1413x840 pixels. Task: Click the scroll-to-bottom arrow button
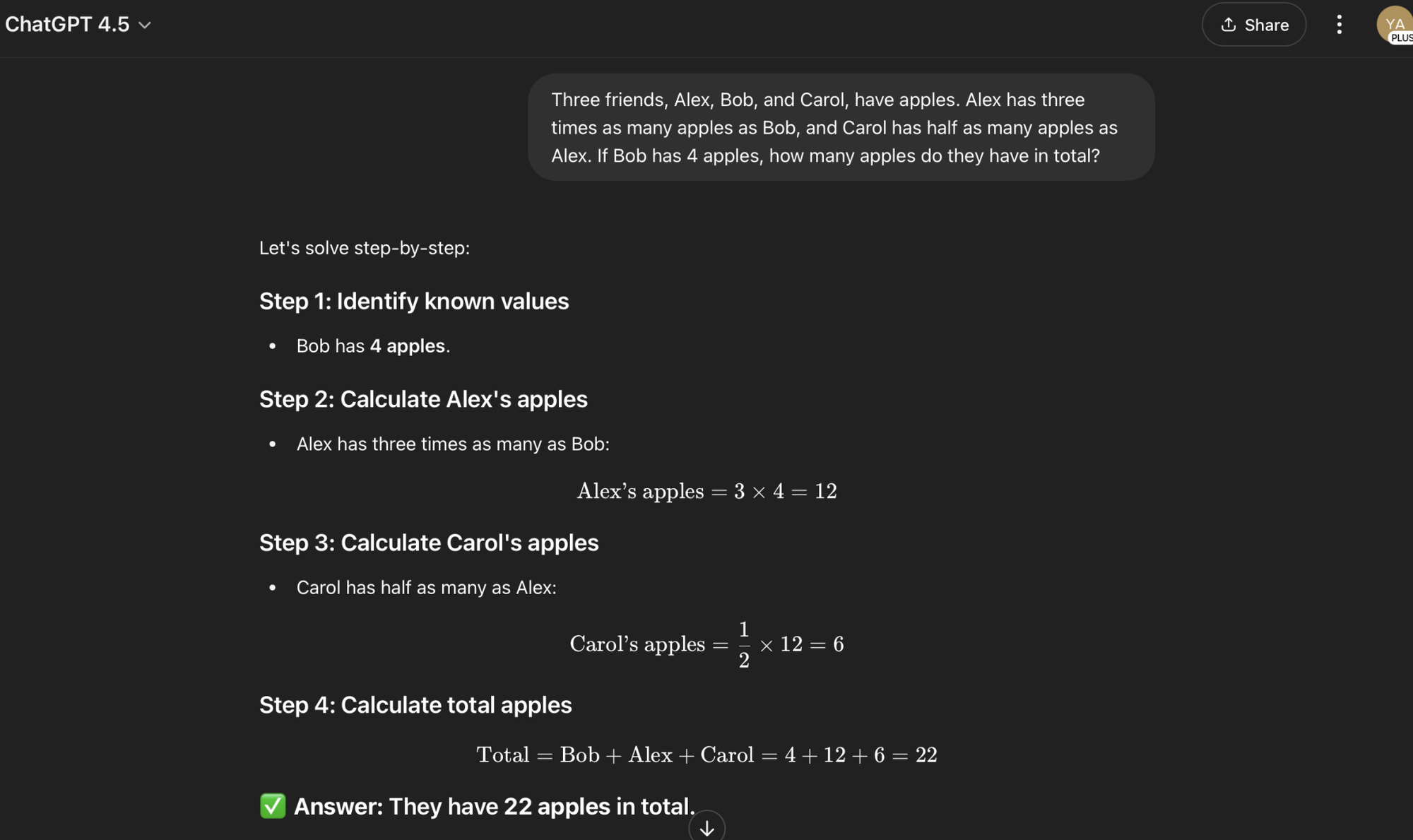pos(706,827)
